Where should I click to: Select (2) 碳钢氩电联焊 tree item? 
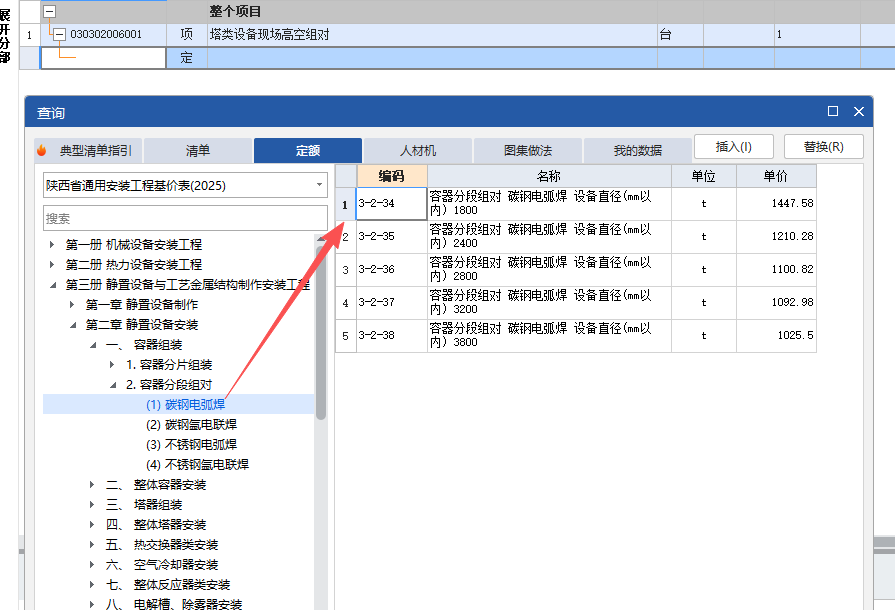point(191,425)
